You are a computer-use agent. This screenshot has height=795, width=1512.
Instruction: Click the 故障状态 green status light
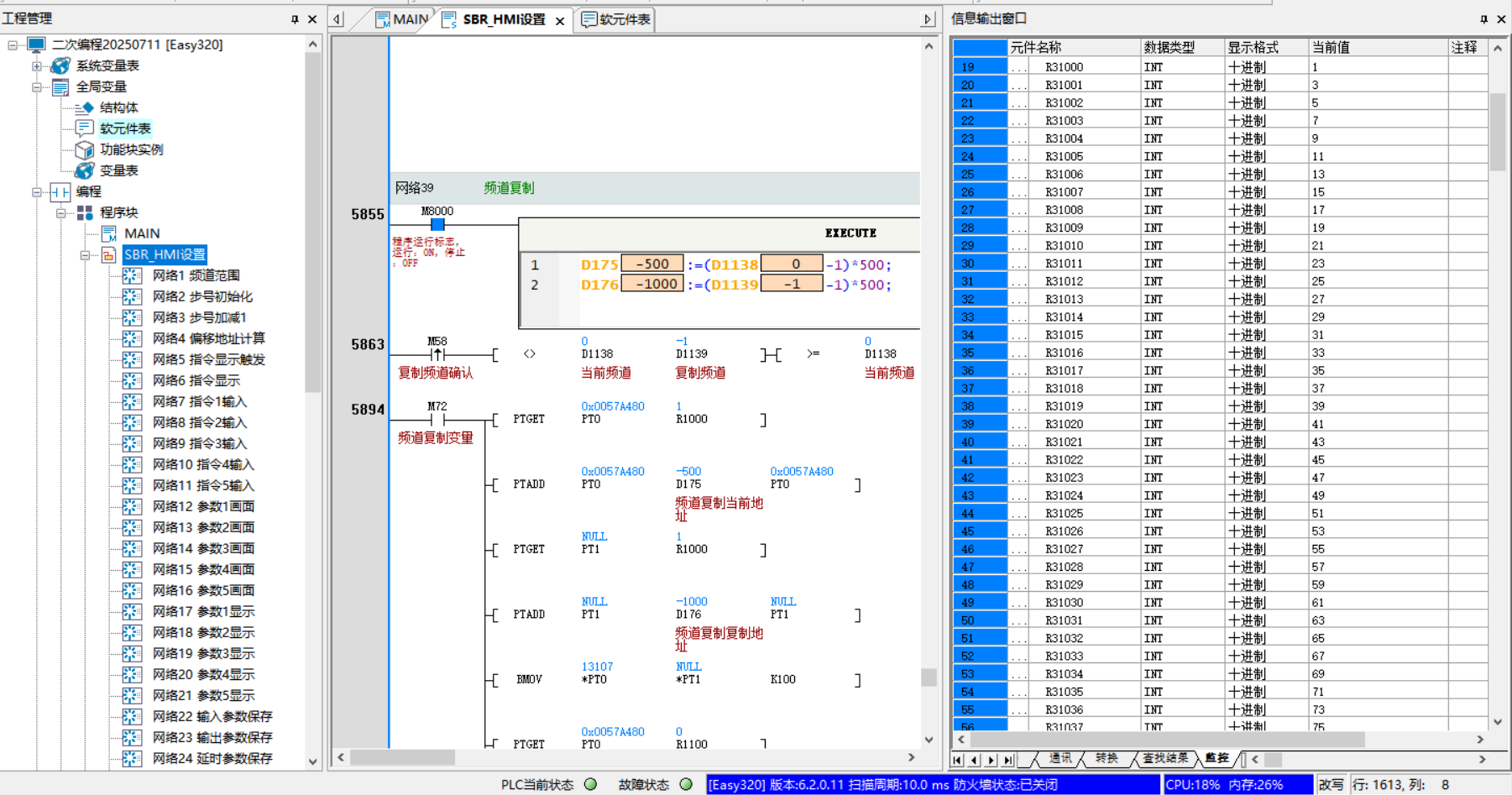coord(686,784)
